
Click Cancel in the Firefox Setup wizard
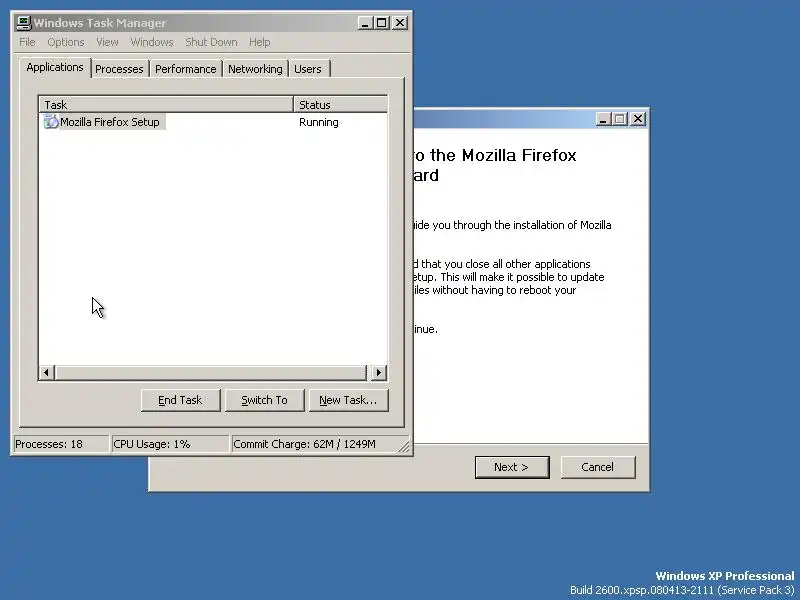[x=598, y=467]
